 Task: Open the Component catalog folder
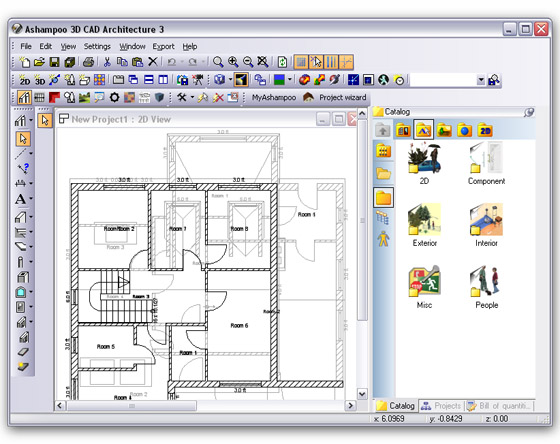486,163
